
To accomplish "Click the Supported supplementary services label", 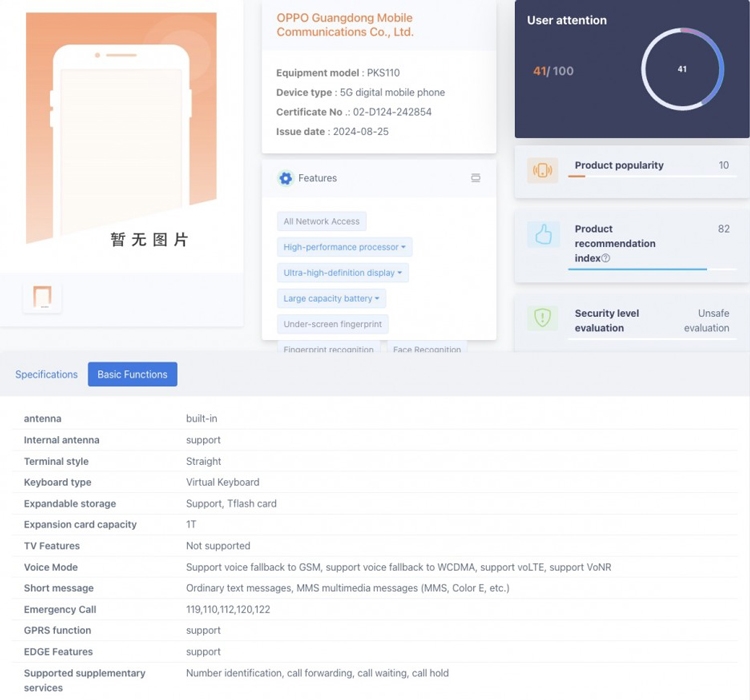I will pos(85,680).
